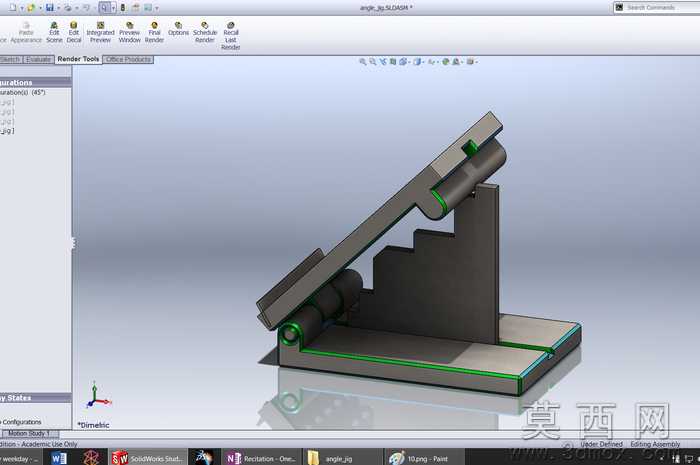Screen dimensions: 700x465
Task: Open the Apply Scene dropdown arrow
Action: pyautogui.click(x=462, y=62)
